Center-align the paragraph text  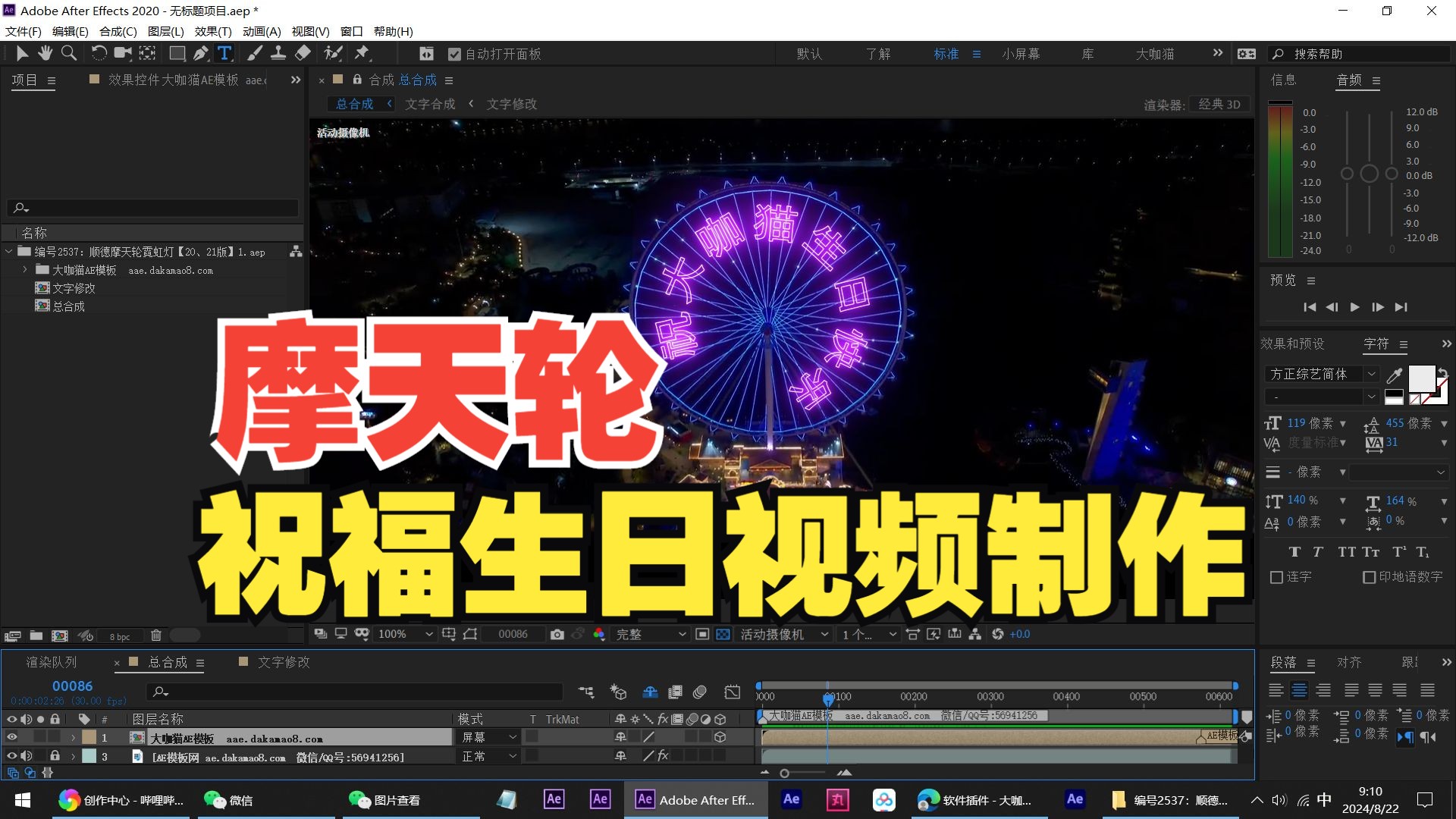1300,690
